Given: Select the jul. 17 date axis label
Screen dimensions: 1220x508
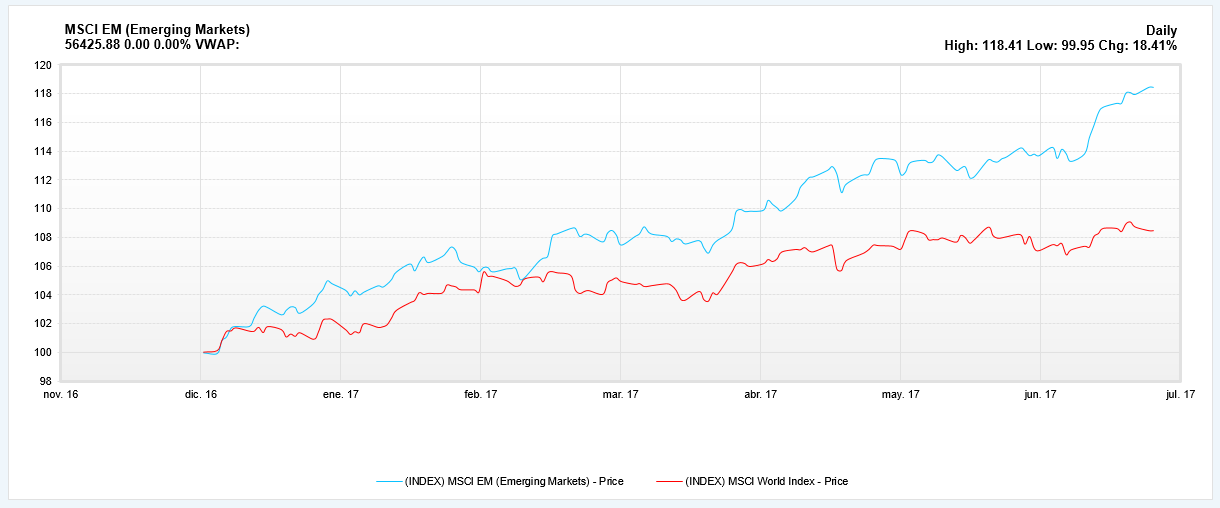Looking at the screenshot, I should [1180, 394].
